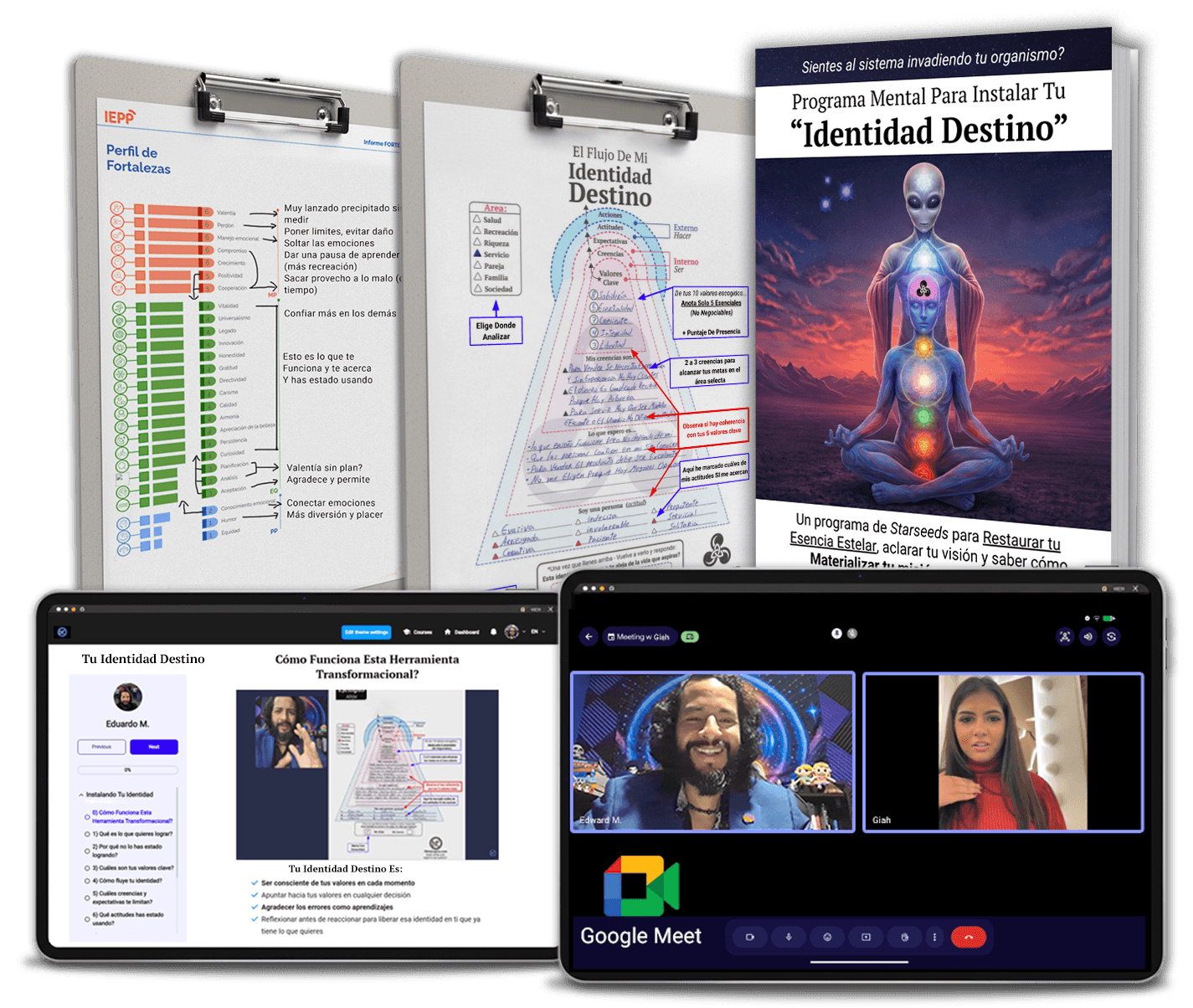Play the lesson video with the pyramid diagram
This screenshot has height=1008, width=1193.
click(367, 774)
